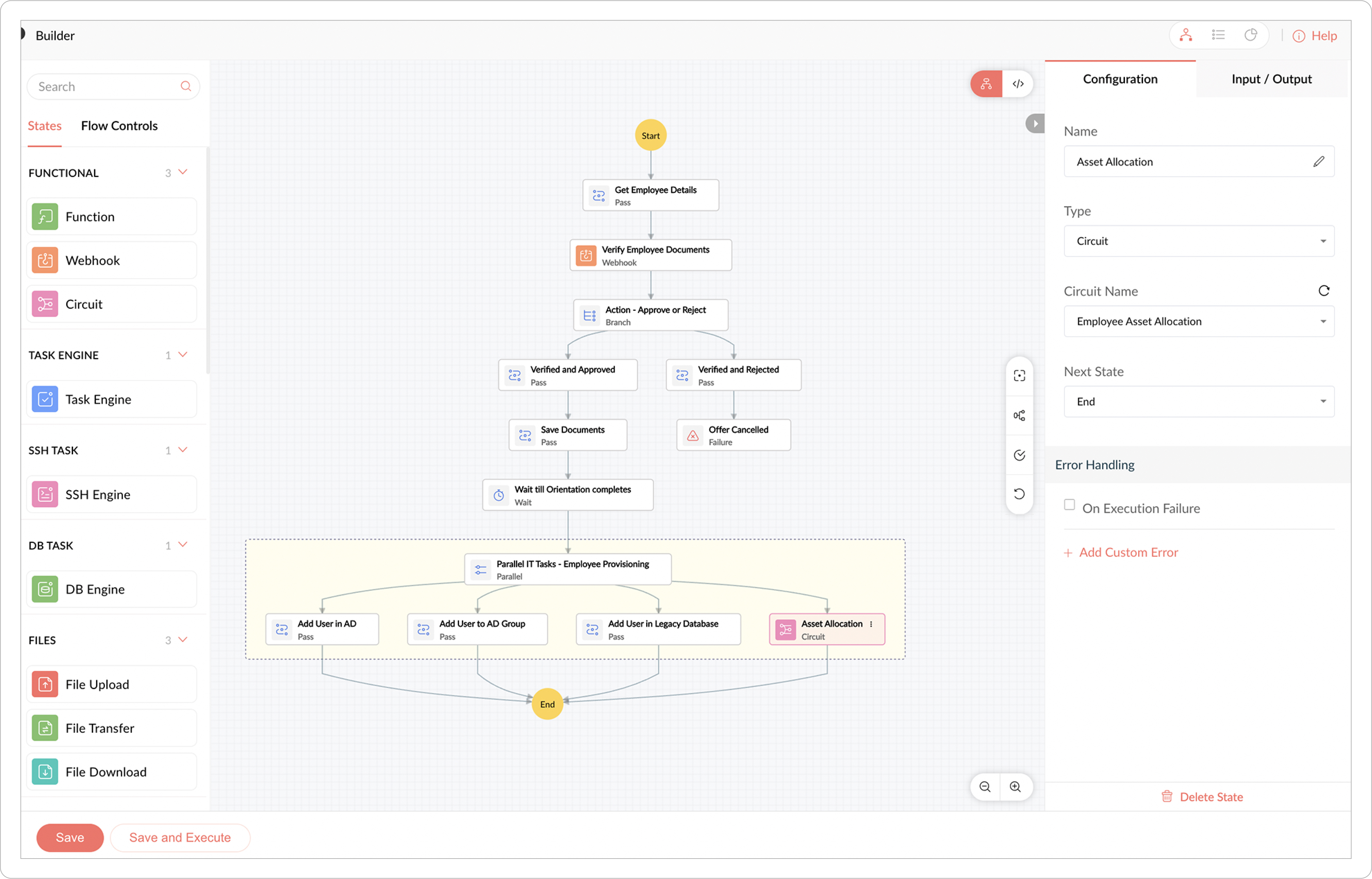Collapse the FUNCTIONAL section chevron
Image resolution: width=1372 pixels, height=879 pixels.
pyautogui.click(x=183, y=173)
